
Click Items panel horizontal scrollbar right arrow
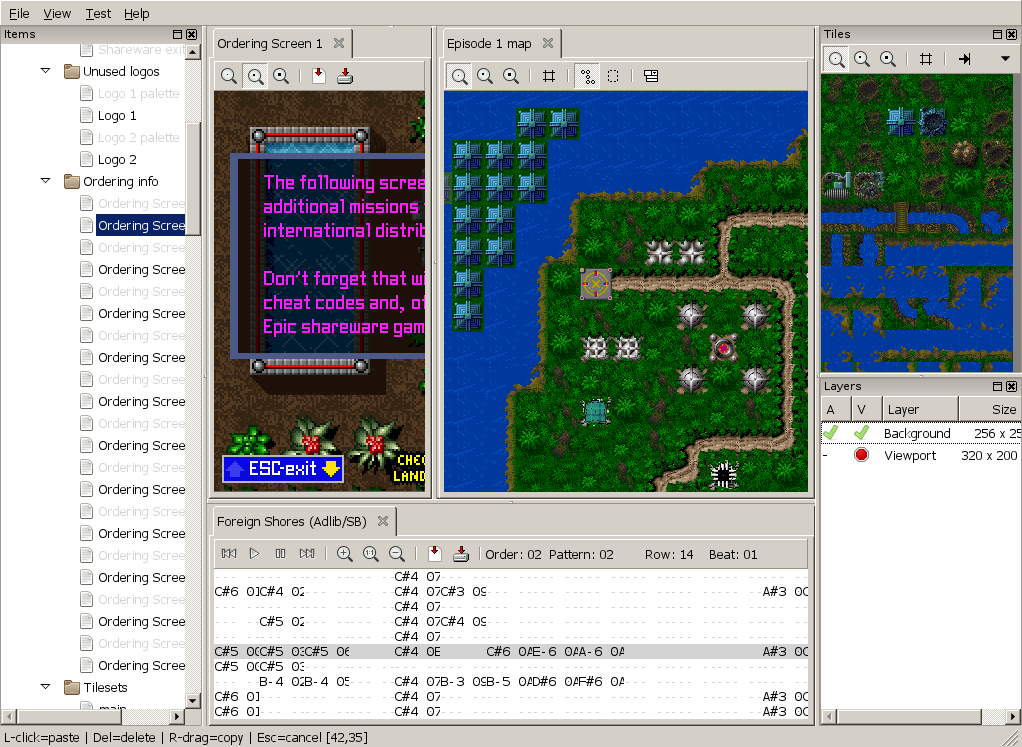[177, 716]
